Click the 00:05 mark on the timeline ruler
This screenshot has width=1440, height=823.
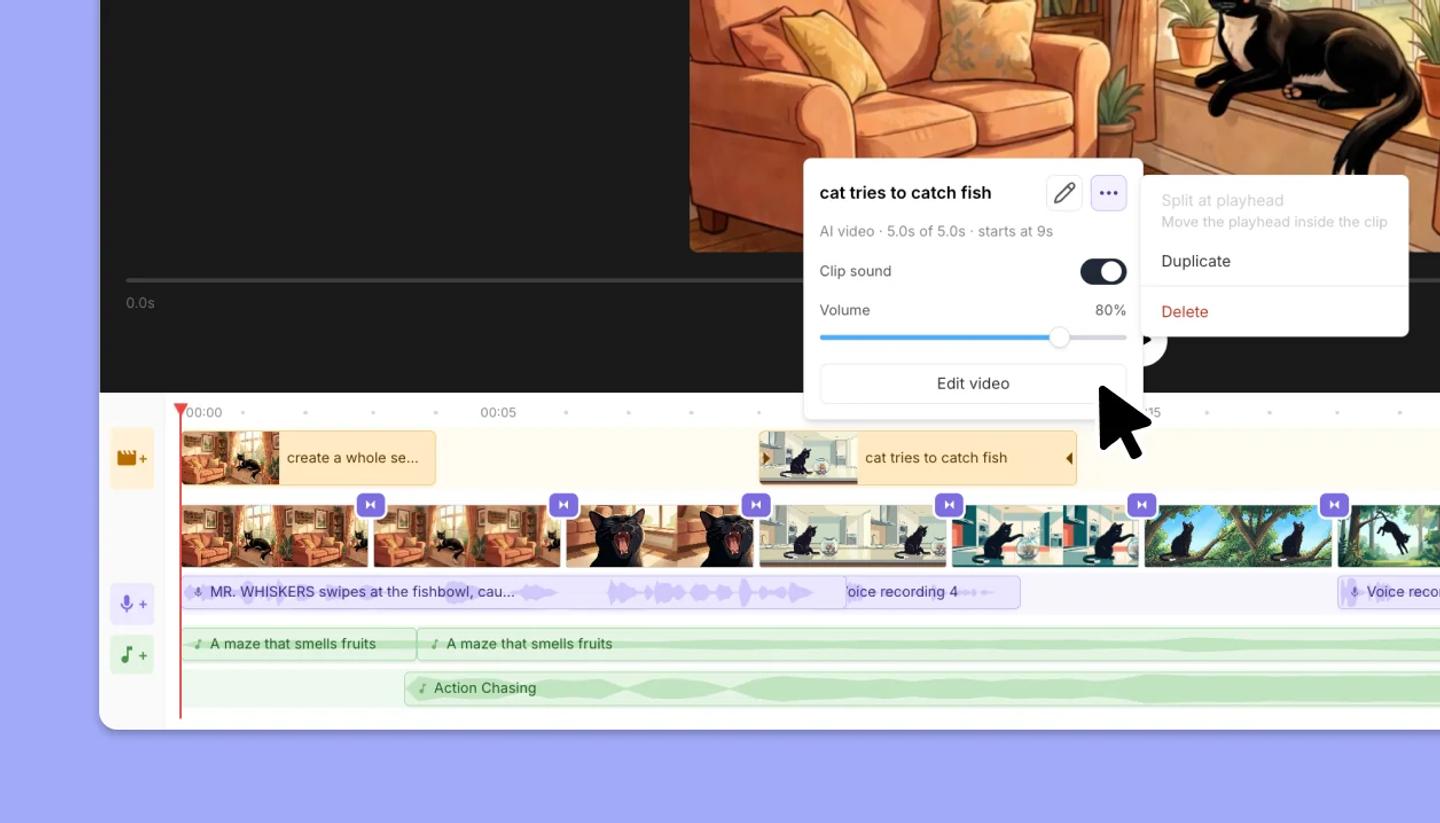498,412
